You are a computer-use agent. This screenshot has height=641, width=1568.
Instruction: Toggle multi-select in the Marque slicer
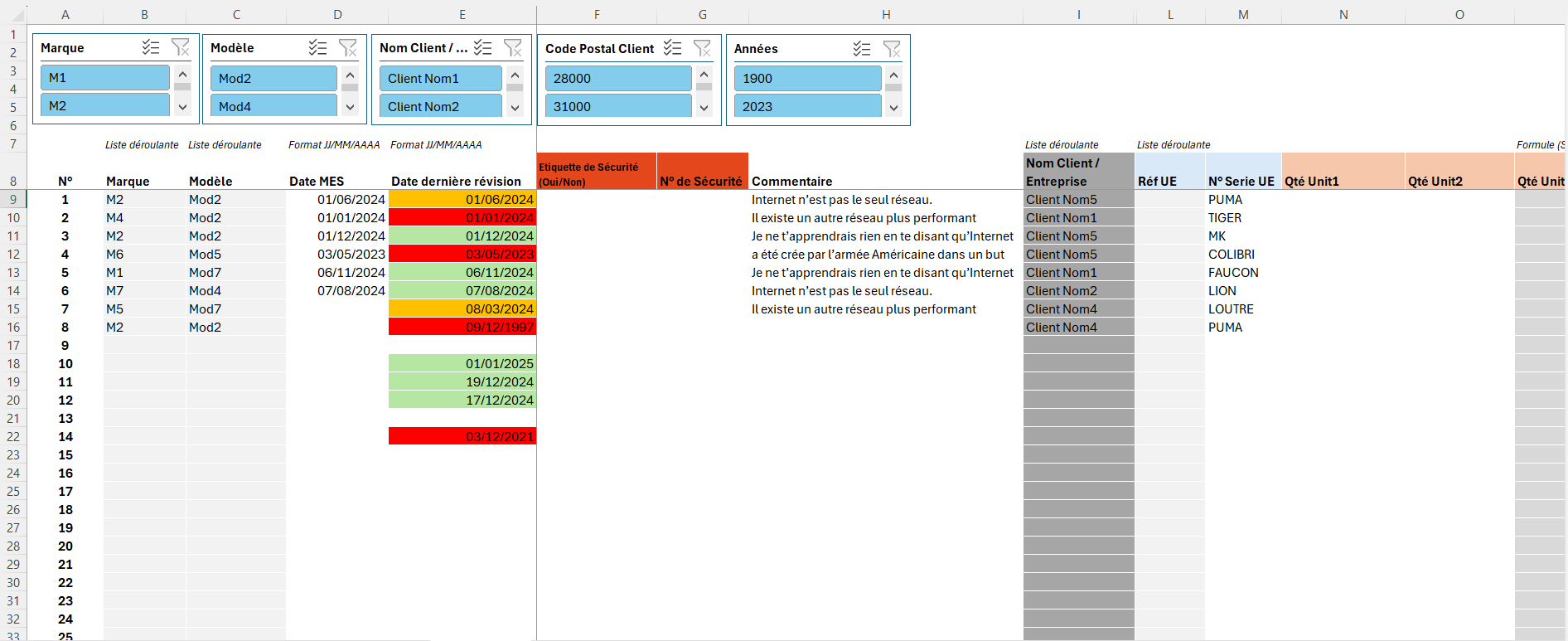(x=150, y=47)
